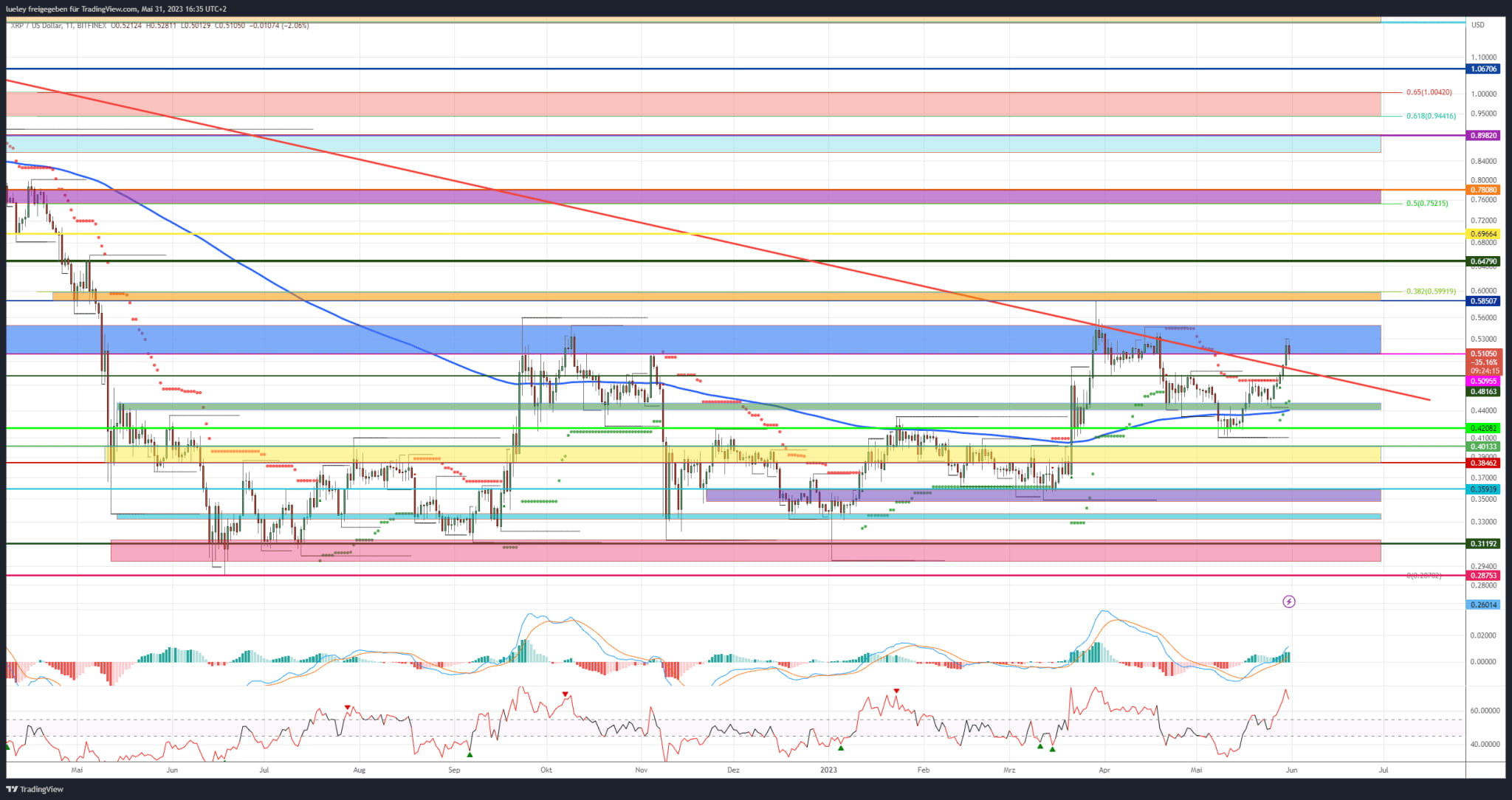Click the 0.5(0.75215) Fibonacci level label
Screen dimensions: 1512x800
[x=1426, y=203]
